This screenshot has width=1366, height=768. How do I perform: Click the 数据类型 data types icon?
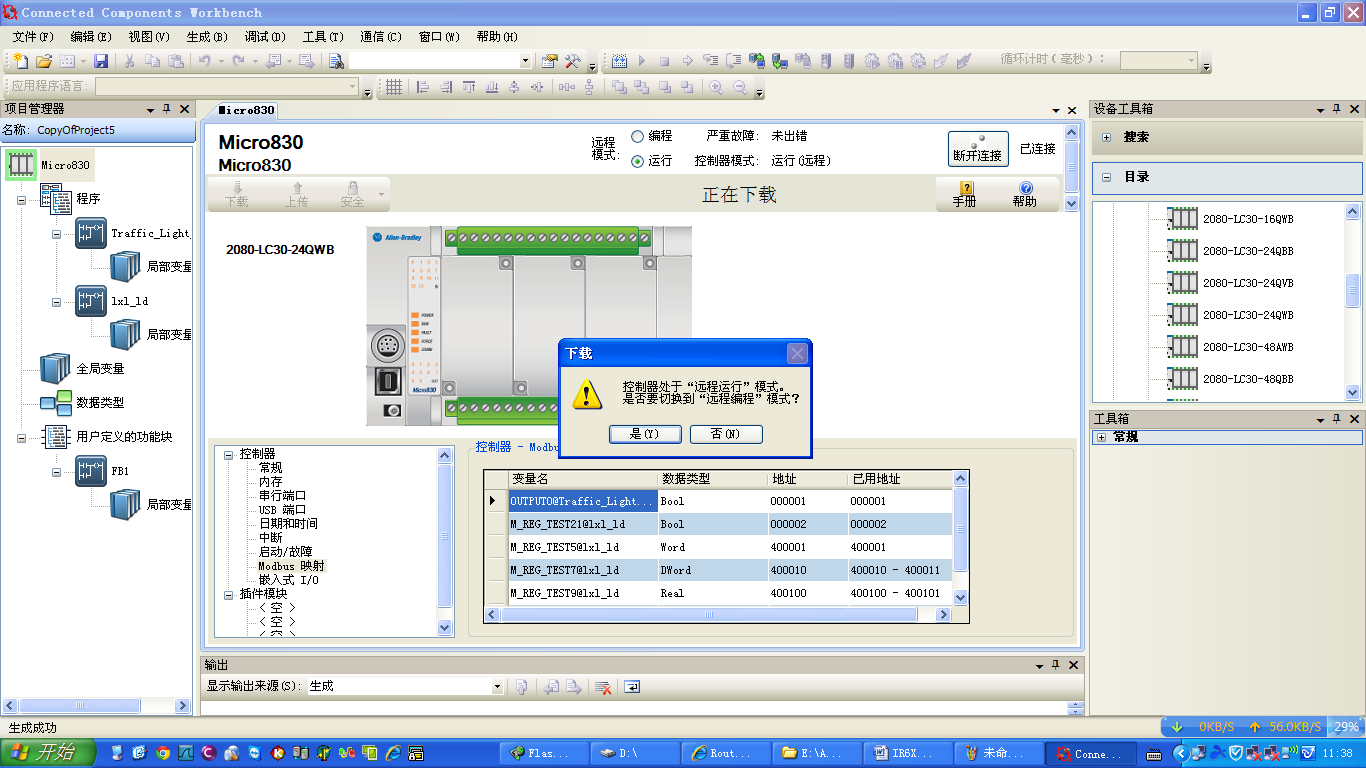[55, 403]
